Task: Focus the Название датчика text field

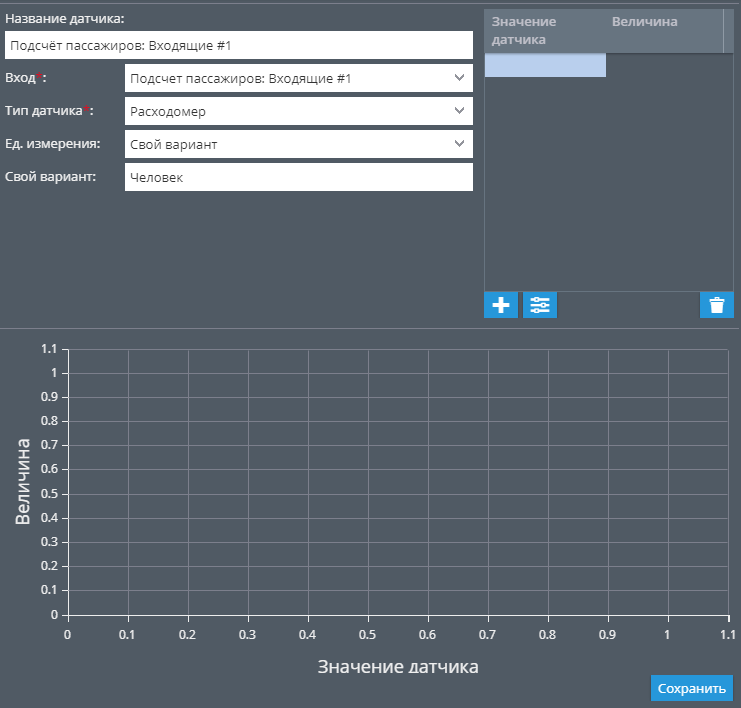Action: [238, 45]
